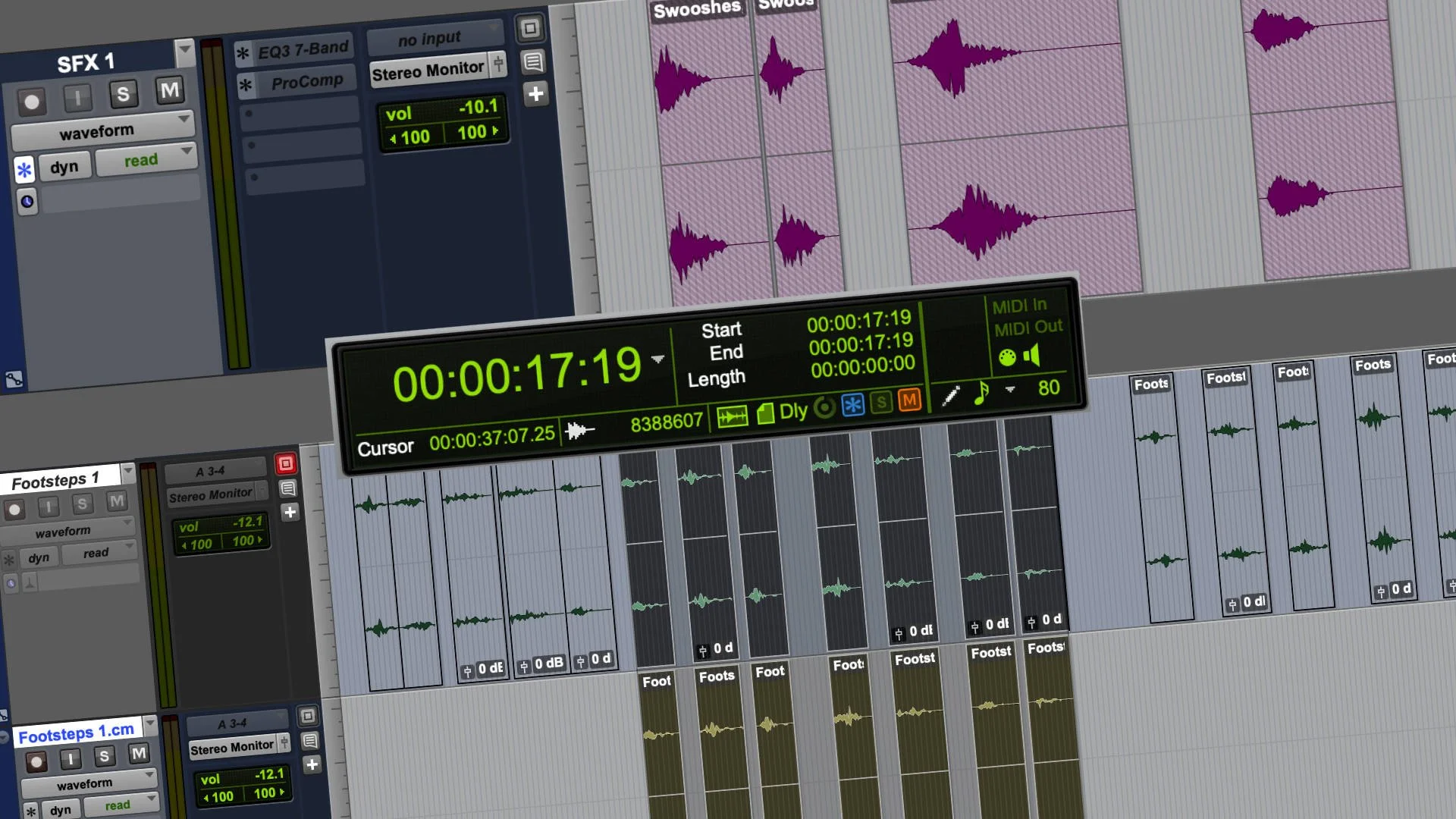Select the Footsteps 1.cm track name
This screenshot has width=1456, height=819.
[76, 733]
